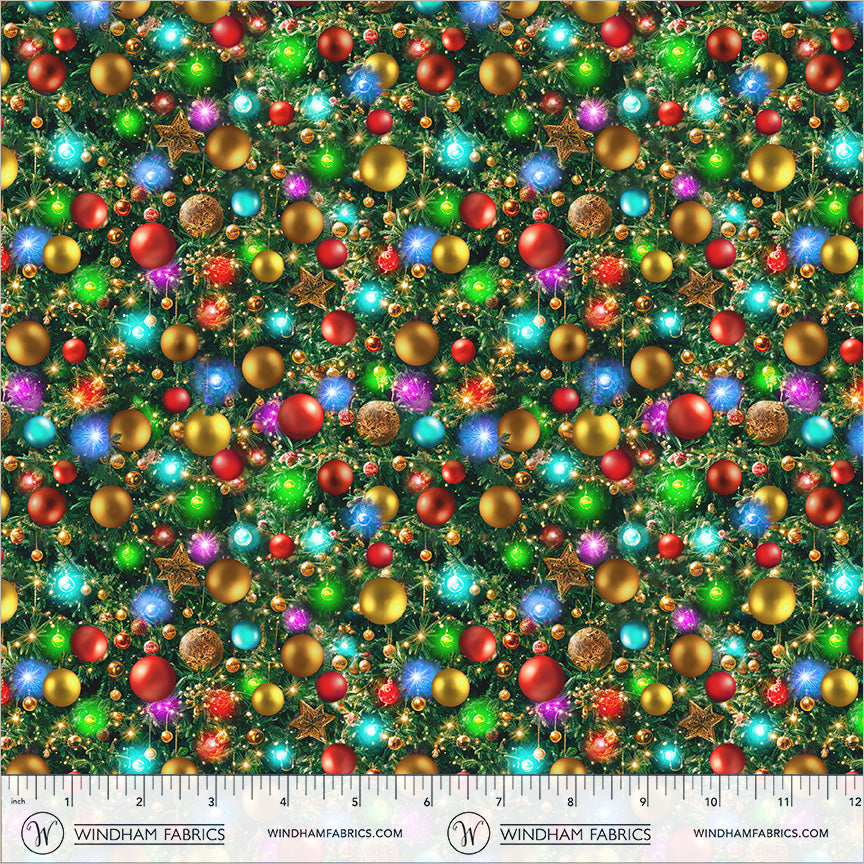
Task: Select the 4 inch ruler mark
Action: point(283,802)
